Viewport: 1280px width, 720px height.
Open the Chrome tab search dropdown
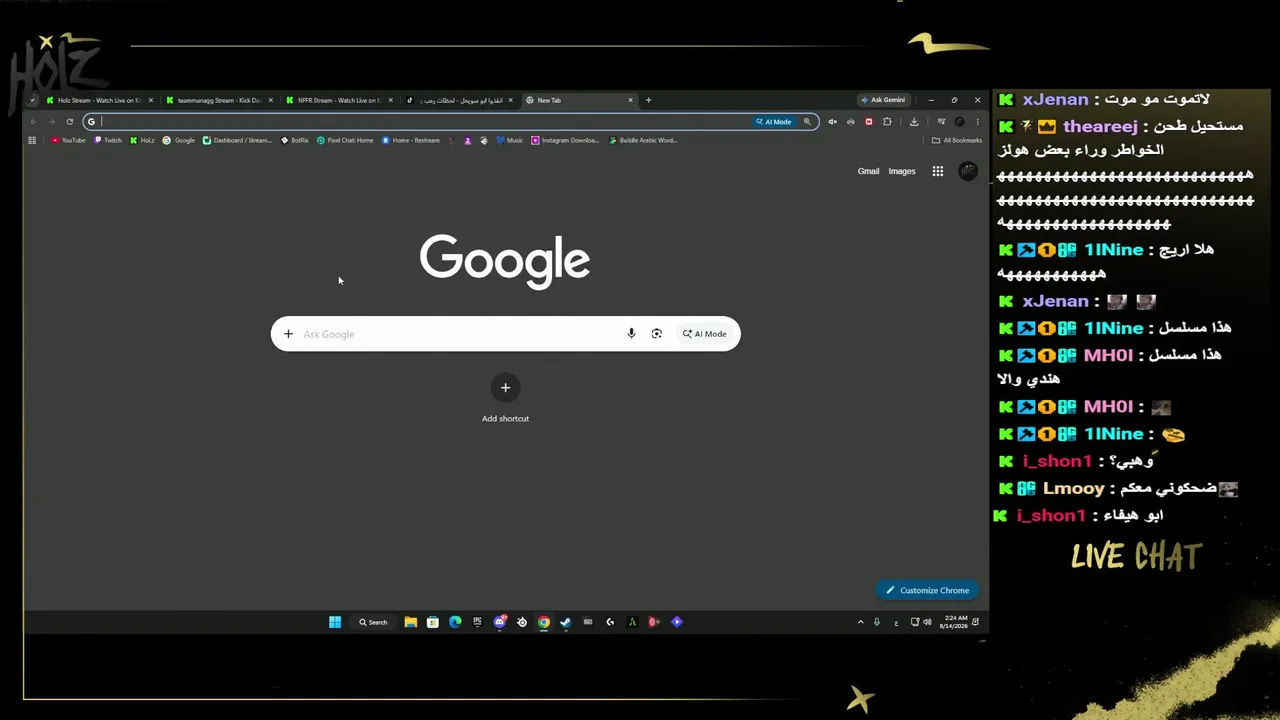[32, 100]
